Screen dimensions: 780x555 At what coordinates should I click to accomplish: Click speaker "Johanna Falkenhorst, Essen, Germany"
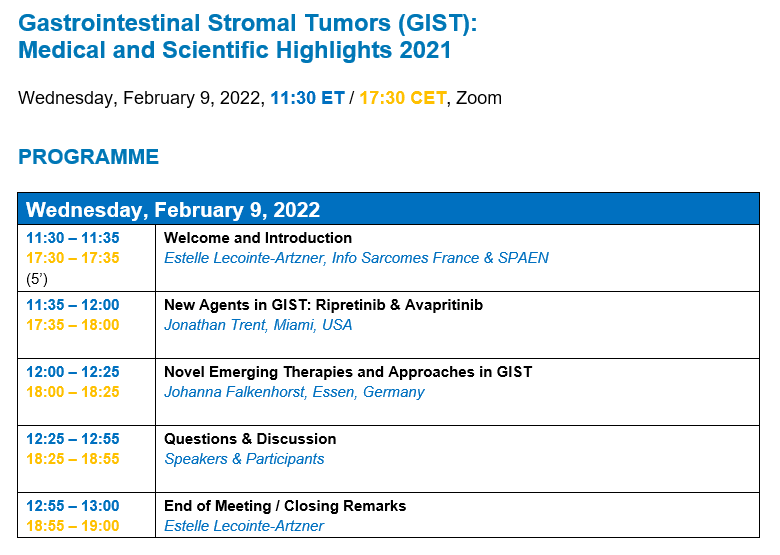(294, 392)
